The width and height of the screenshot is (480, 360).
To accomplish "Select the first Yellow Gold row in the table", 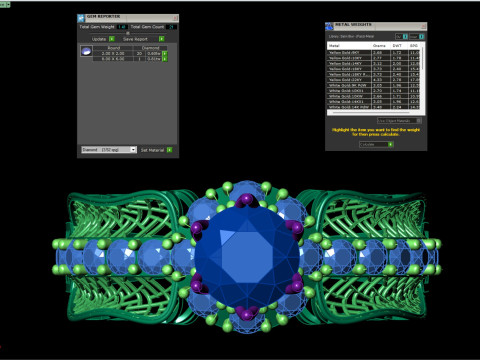I will 374,53.
